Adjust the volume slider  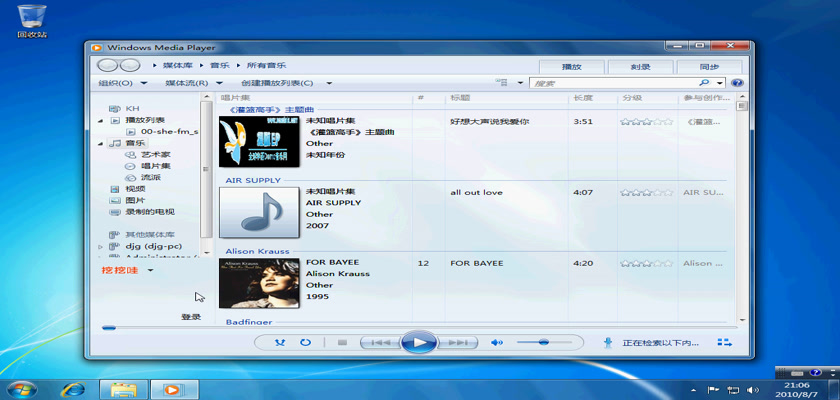point(544,342)
